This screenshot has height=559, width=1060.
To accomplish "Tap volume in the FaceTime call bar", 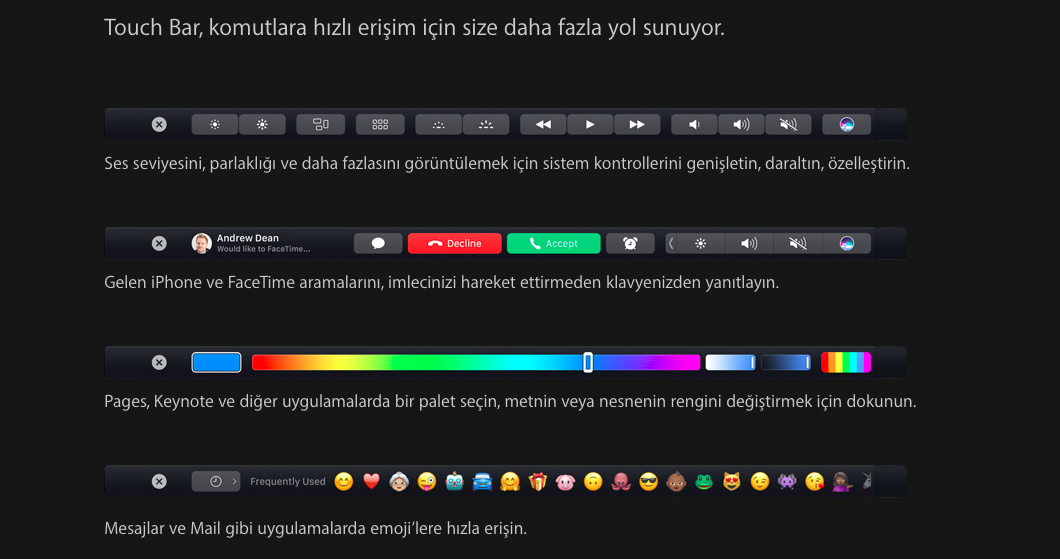I will (x=749, y=243).
